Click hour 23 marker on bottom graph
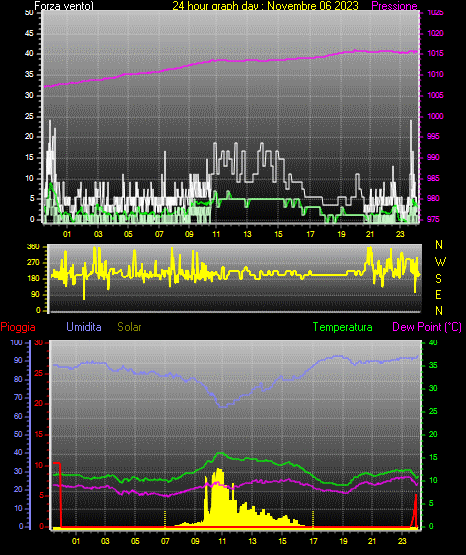The image size is (466, 555). (402, 541)
